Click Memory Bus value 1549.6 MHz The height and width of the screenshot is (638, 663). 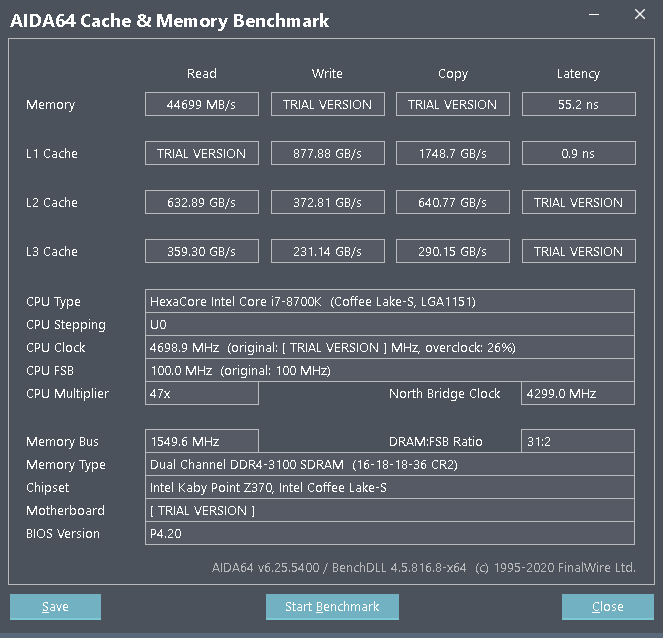click(x=202, y=441)
